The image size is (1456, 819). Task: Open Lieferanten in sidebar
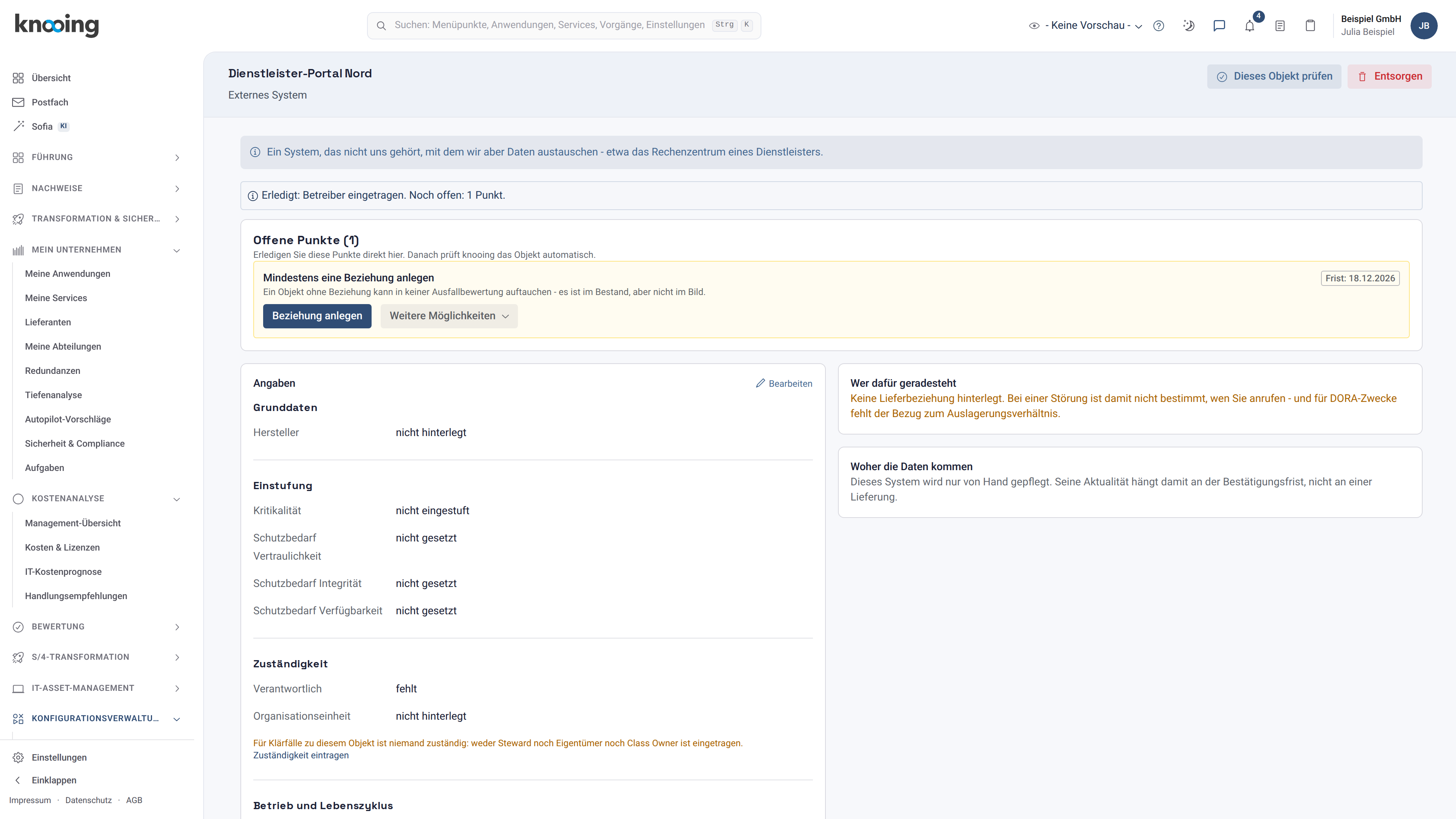[48, 322]
